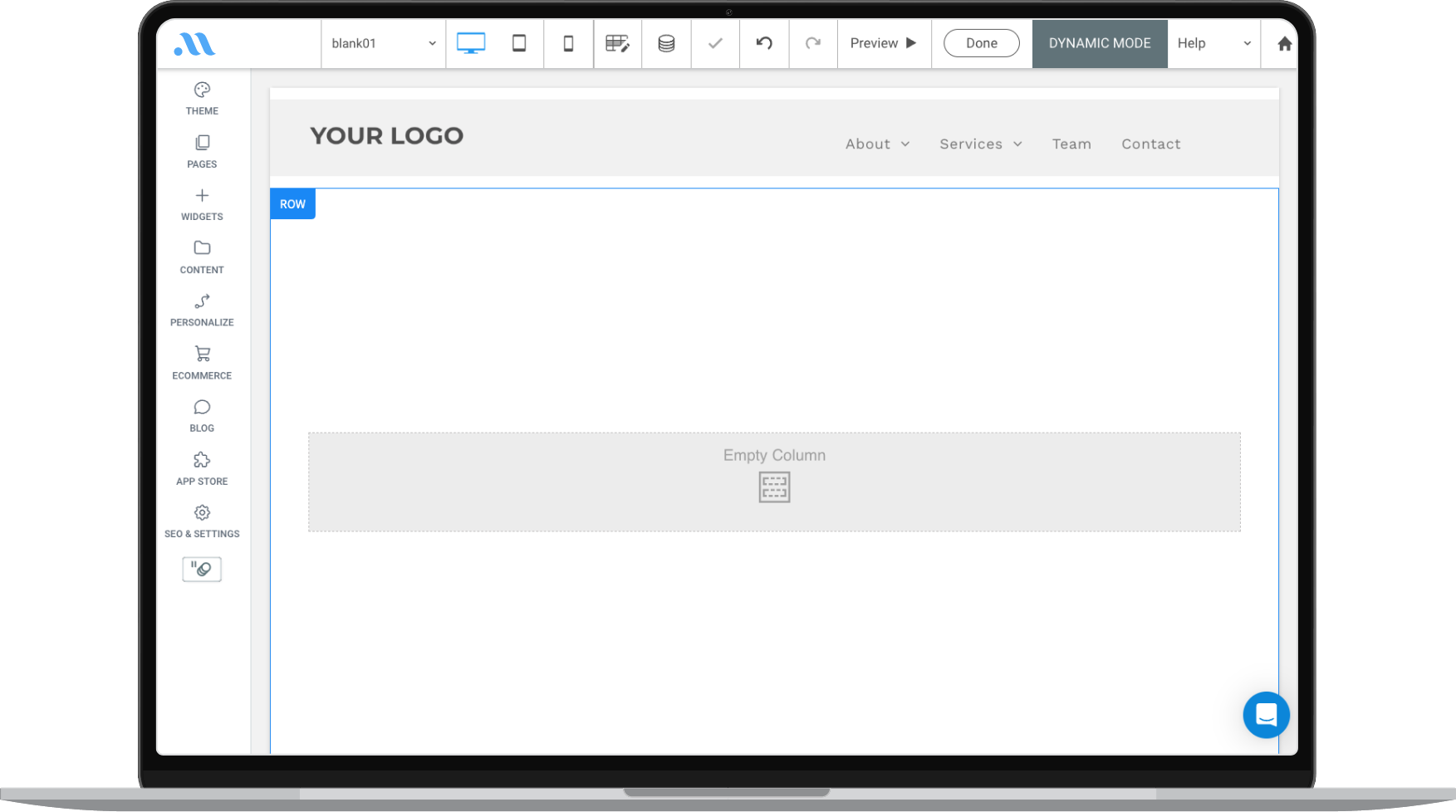Undo the last action
This screenshot has width=1456, height=812.
(764, 43)
